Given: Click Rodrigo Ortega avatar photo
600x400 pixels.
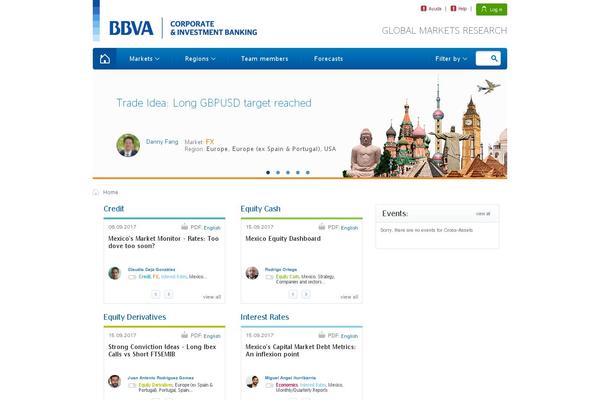Looking at the screenshot, I should coord(252,273).
